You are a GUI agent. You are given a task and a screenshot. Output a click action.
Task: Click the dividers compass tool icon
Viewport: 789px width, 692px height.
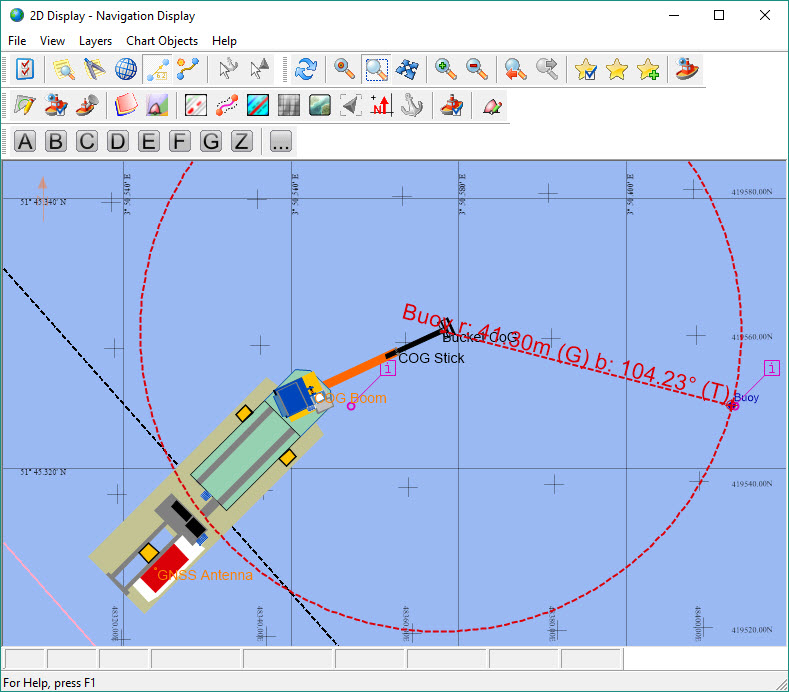pyautogui.click(x=95, y=69)
